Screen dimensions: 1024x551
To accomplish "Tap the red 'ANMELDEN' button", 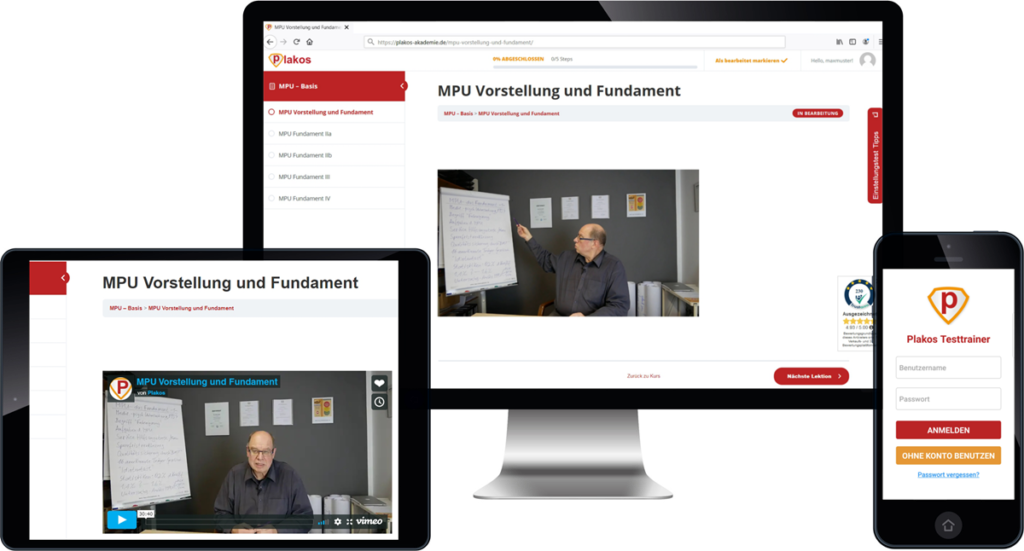I will [948, 430].
